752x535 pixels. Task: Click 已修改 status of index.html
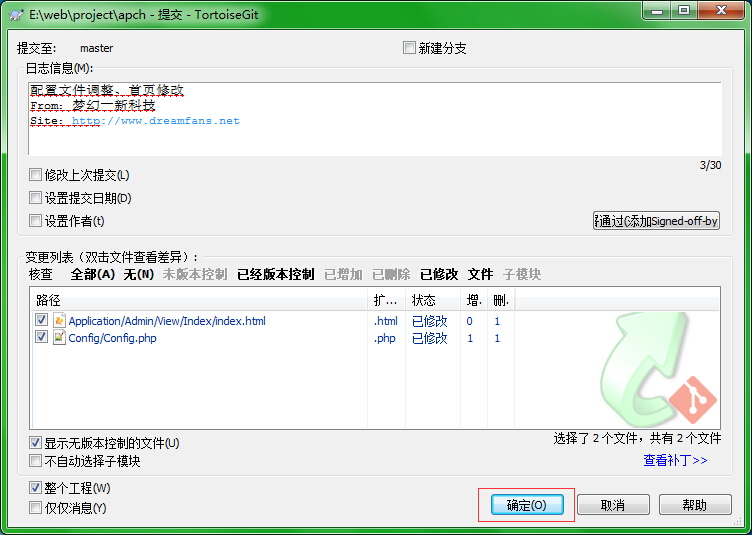[430, 321]
